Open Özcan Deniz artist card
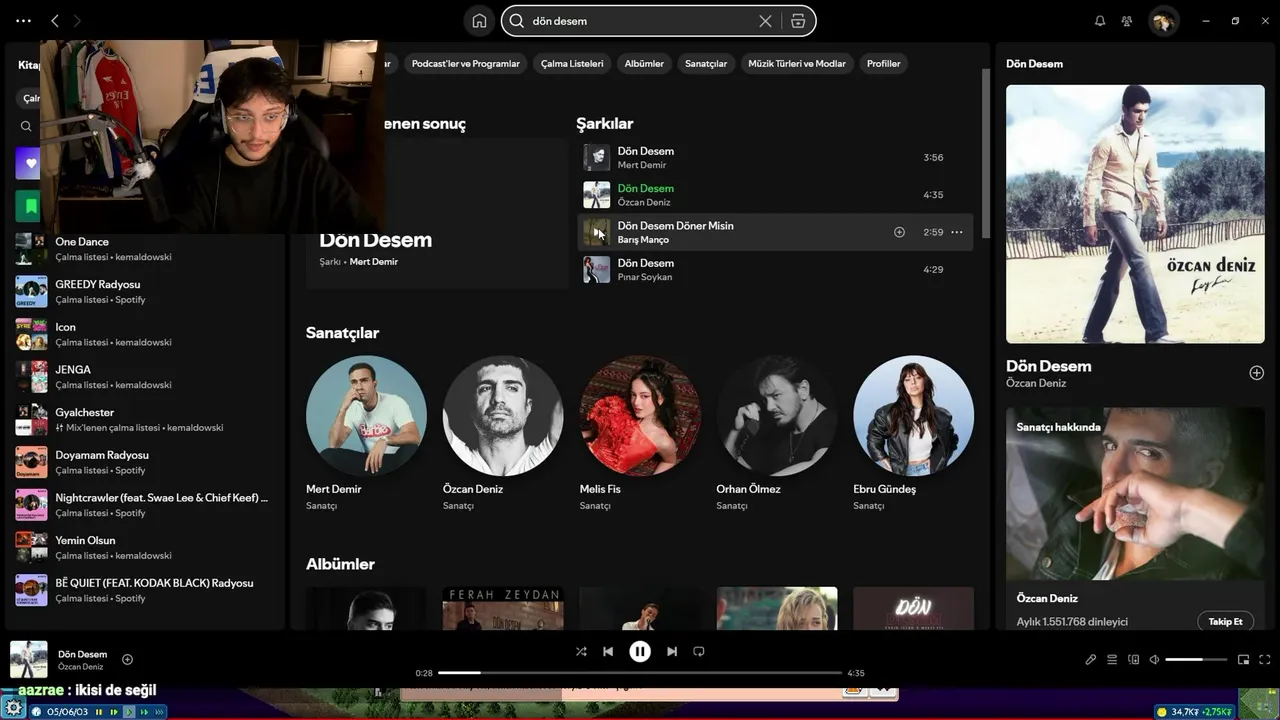The width and height of the screenshot is (1280, 720). tap(503, 433)
